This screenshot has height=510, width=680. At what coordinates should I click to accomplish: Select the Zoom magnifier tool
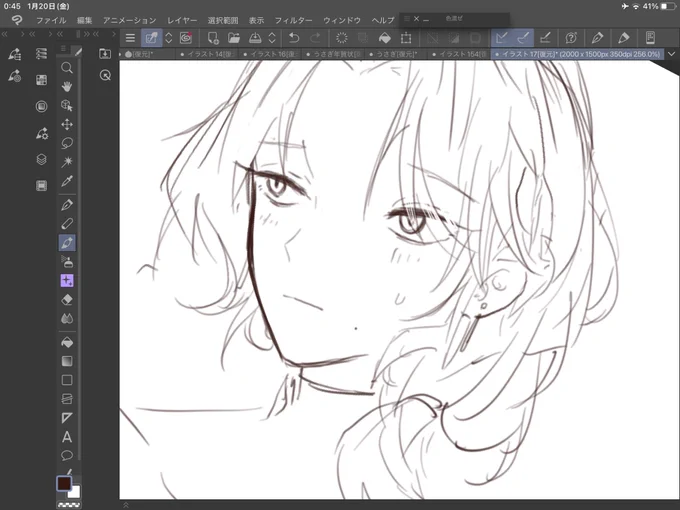click(67, 68)
